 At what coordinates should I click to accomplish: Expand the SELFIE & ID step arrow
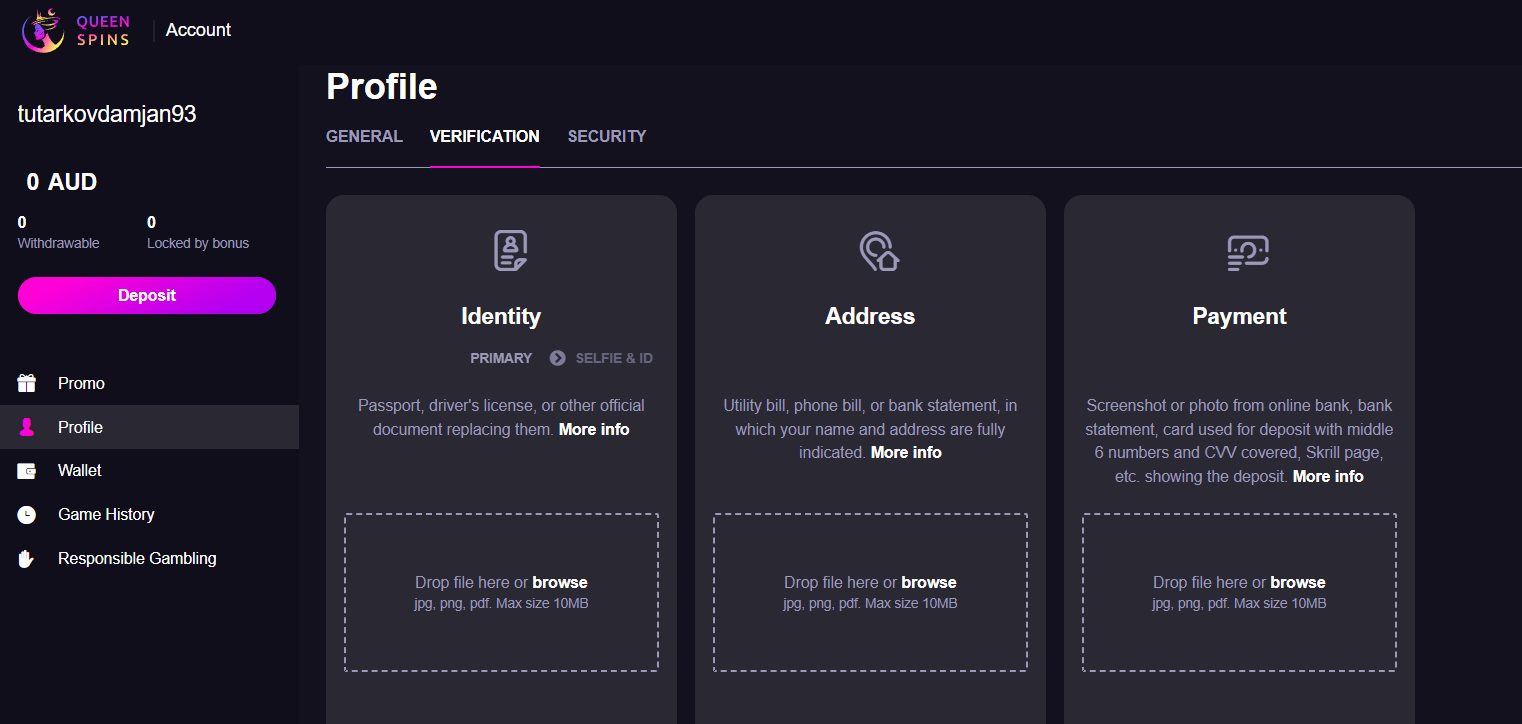557,358
